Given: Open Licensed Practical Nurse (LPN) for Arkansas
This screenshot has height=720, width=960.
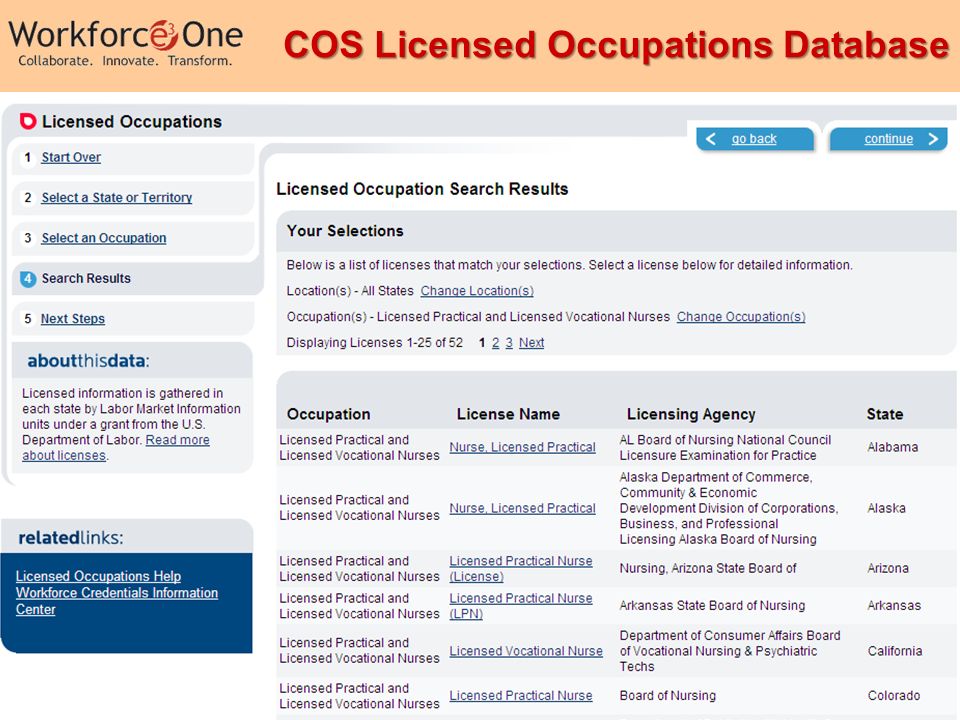Looking at the screenshot, I should [520, 606].
